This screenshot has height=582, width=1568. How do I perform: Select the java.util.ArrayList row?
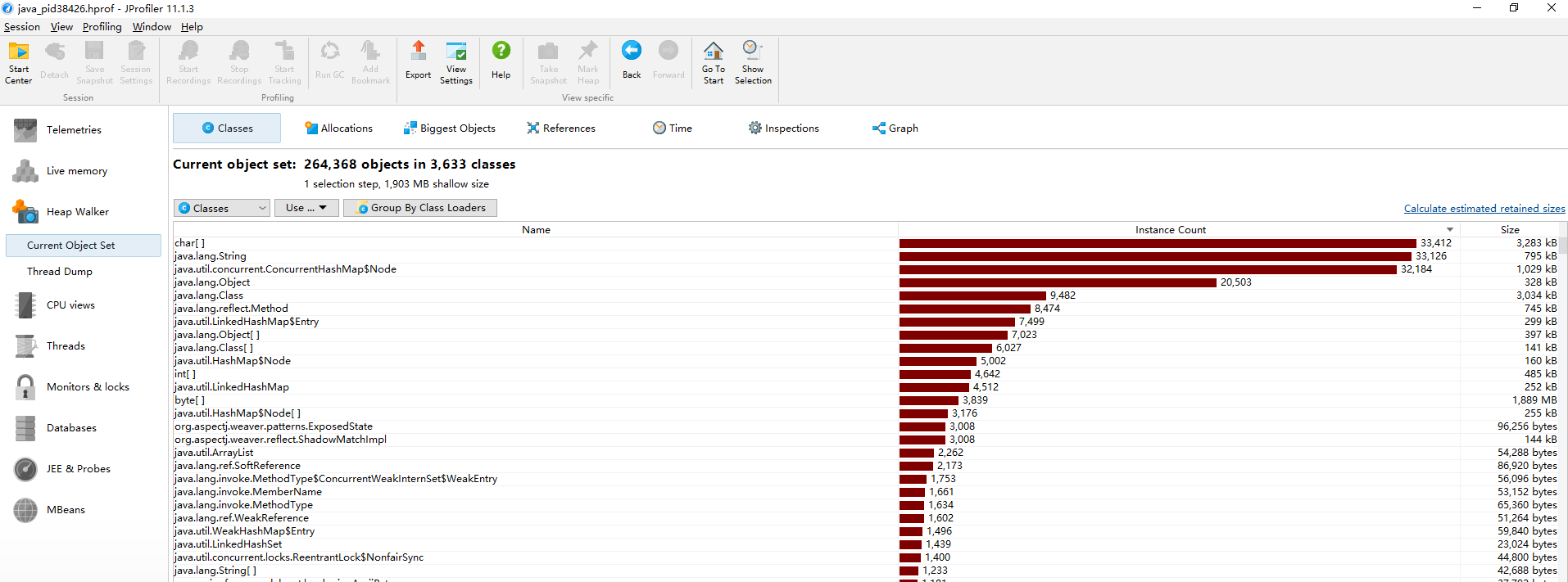[865, 453]
